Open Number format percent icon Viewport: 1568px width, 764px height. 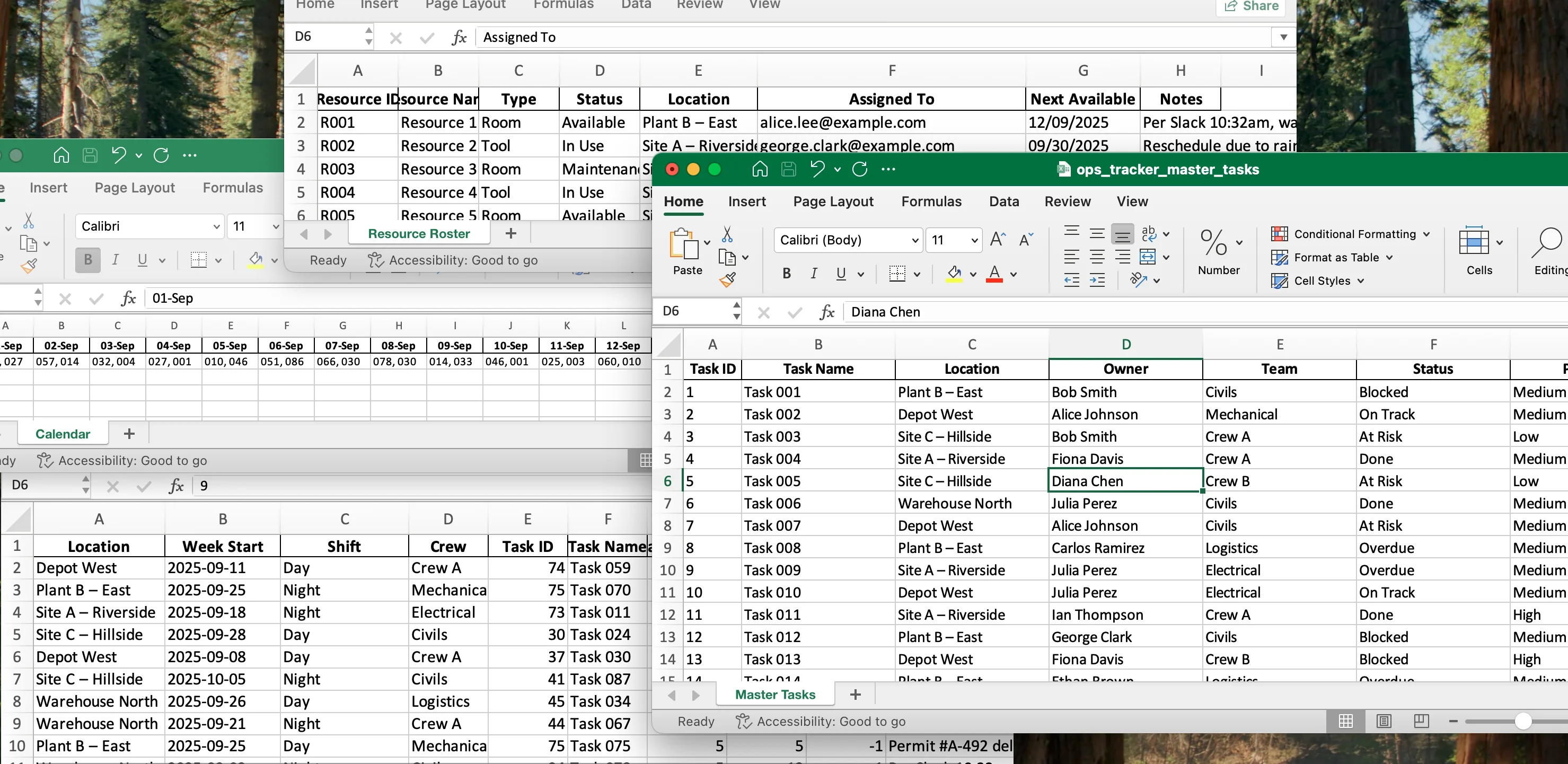1213,242
